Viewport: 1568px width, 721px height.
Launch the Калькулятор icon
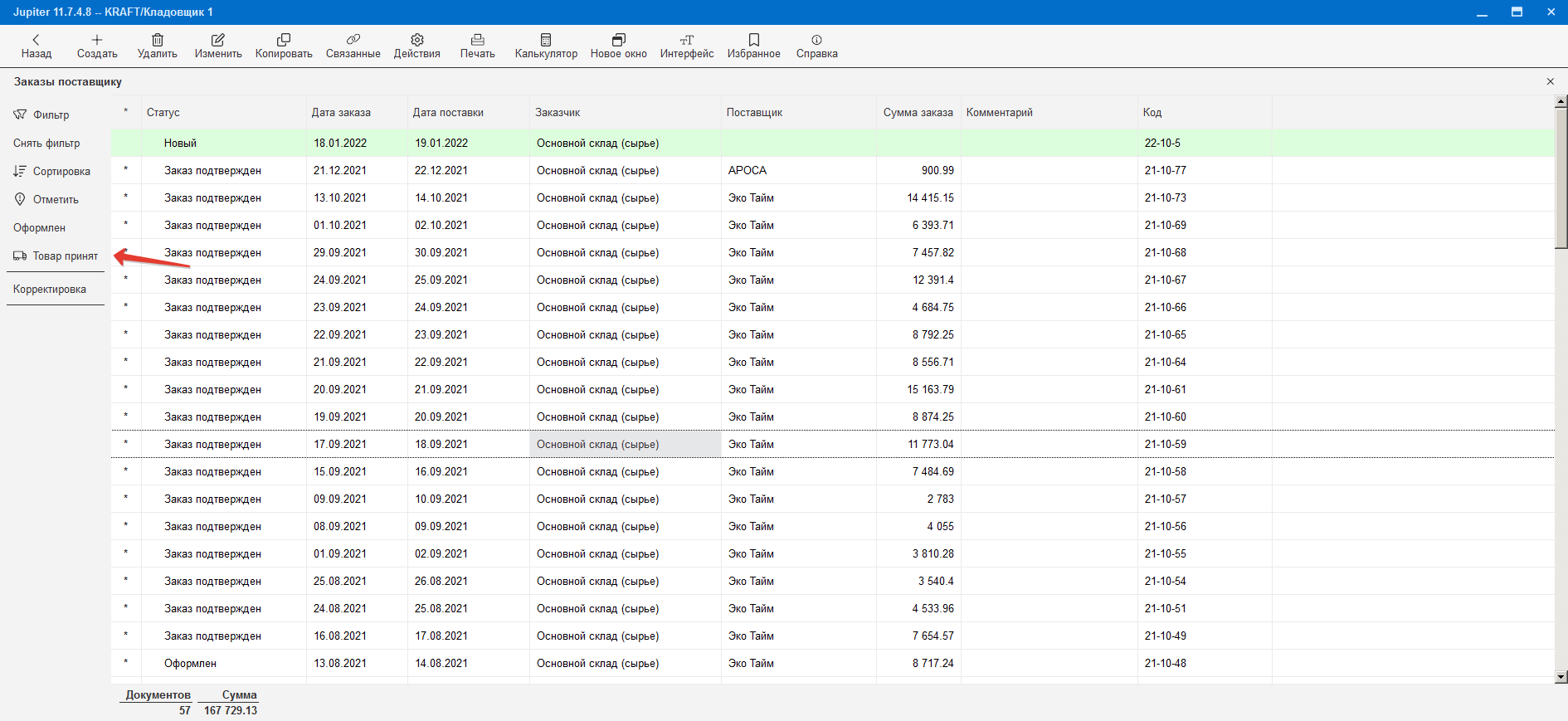546,40
